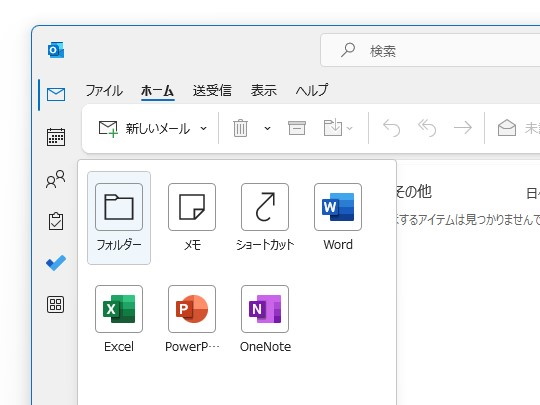Click the Forward arrow icon

pos(463,128)
